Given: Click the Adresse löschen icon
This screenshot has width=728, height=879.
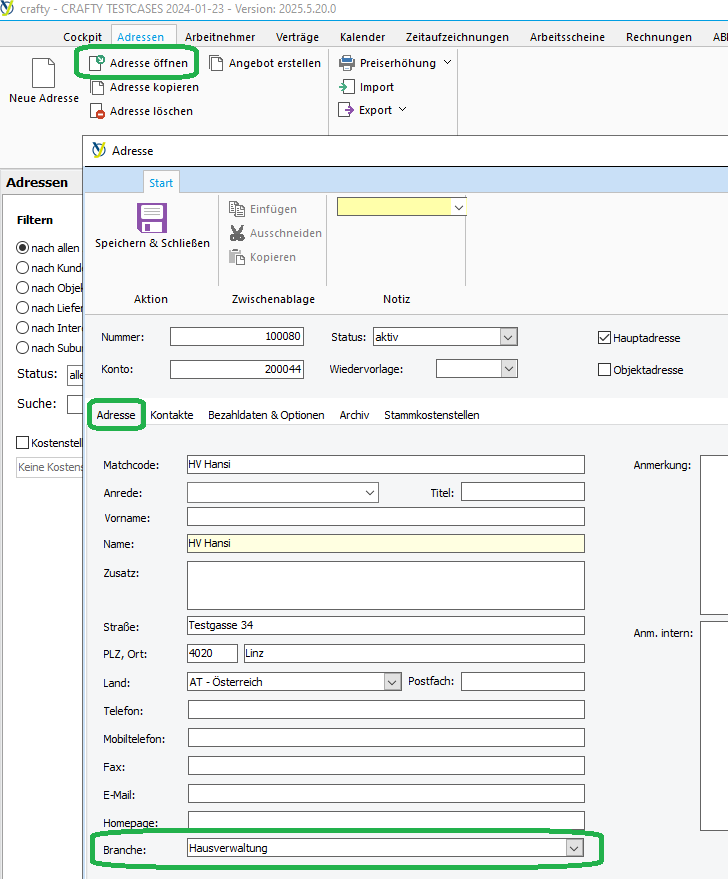Looking at the screenshot, I should click(x=98, y=111).
